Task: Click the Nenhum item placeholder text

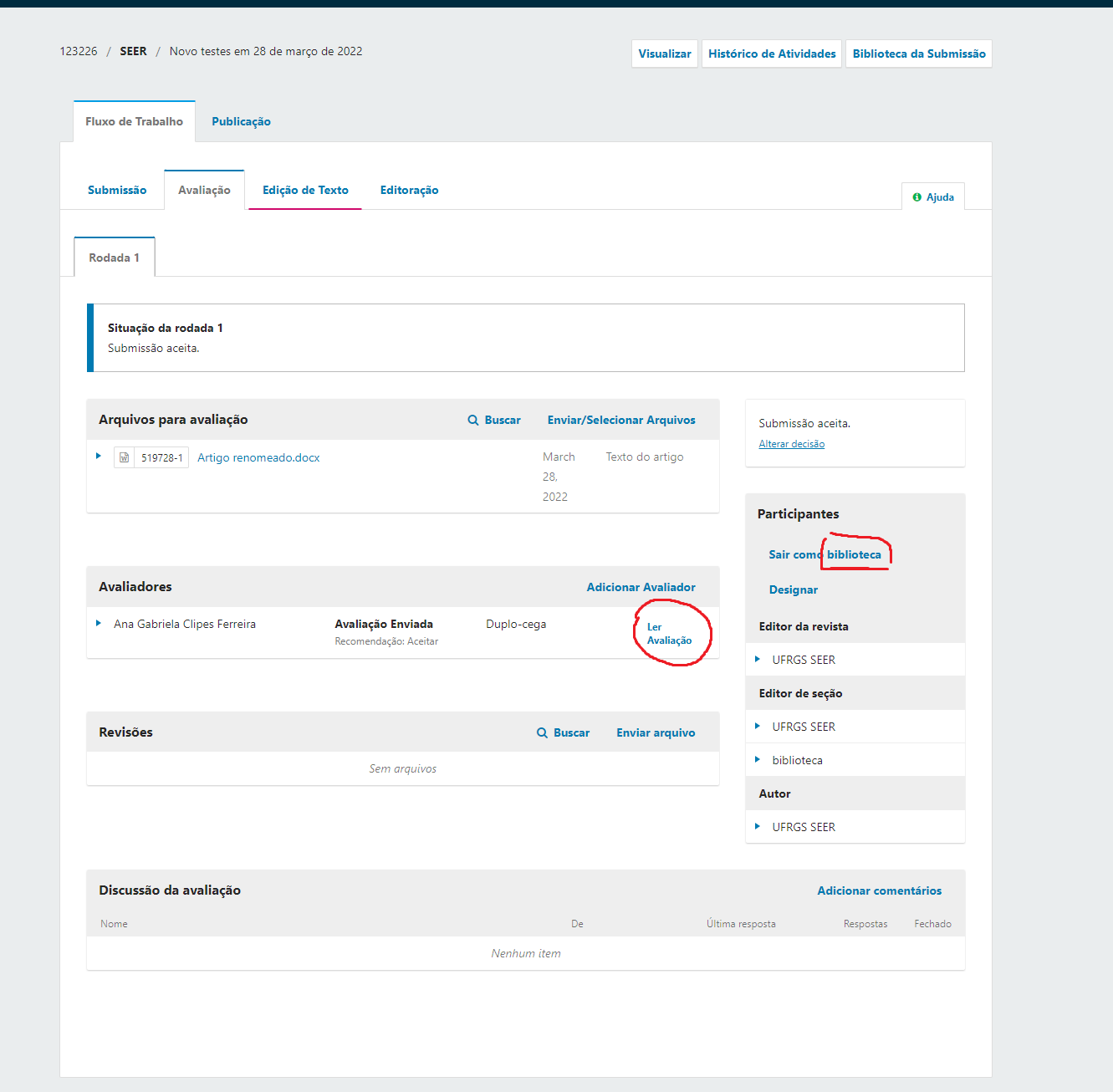Action: [x=526, y=954]
